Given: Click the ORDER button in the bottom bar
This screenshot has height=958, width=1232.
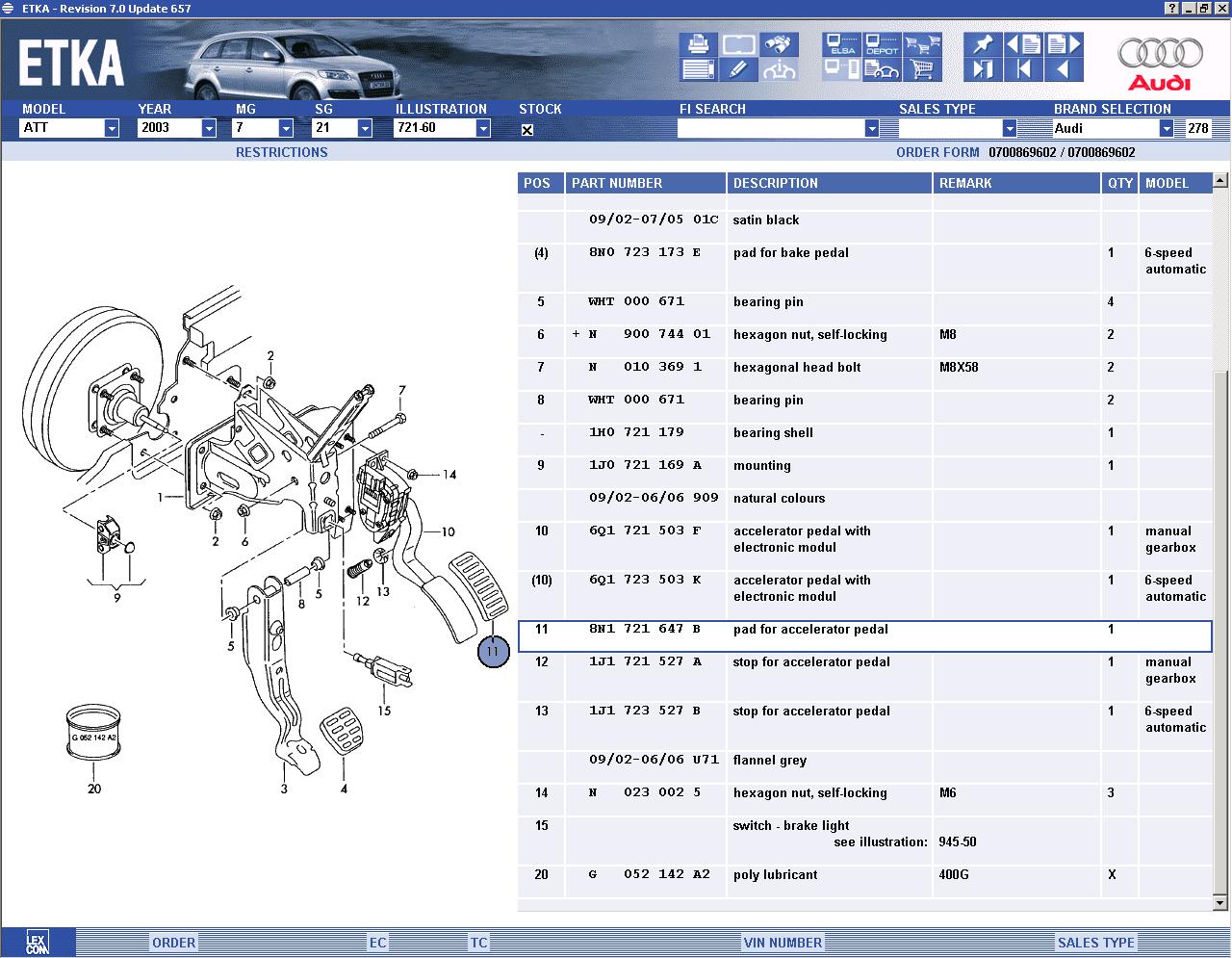Looking at the screenshot, I should [x=173, y=943].
